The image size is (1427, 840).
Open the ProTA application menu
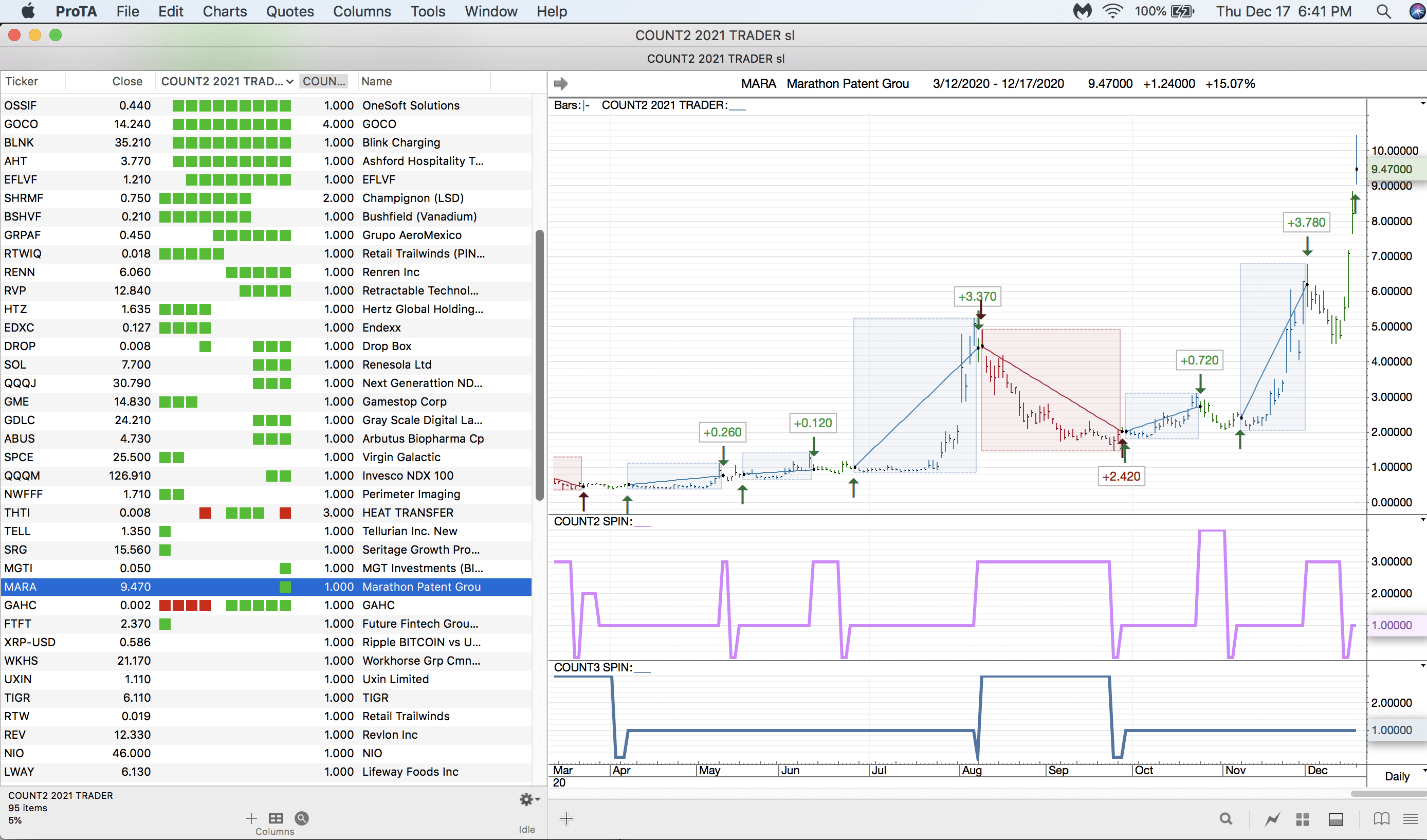coord(76,11)
